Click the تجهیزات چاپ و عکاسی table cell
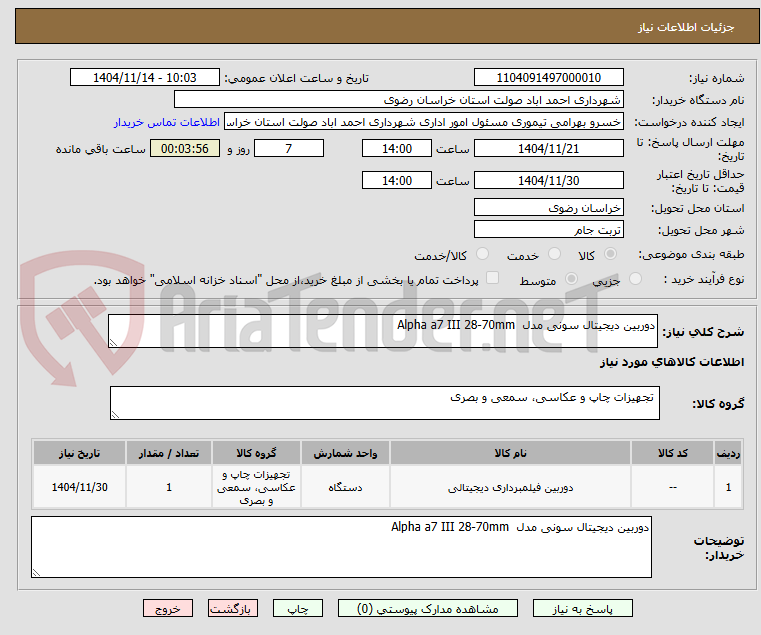 [256, 487]
